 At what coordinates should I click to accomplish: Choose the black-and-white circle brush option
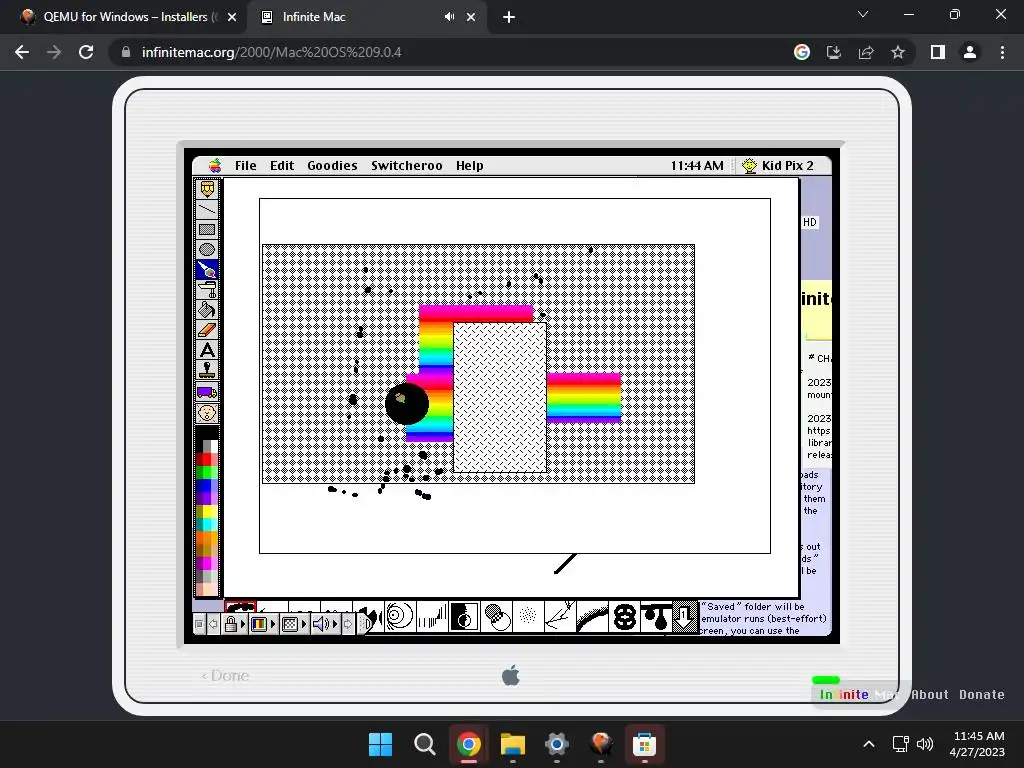click(464, 616)
